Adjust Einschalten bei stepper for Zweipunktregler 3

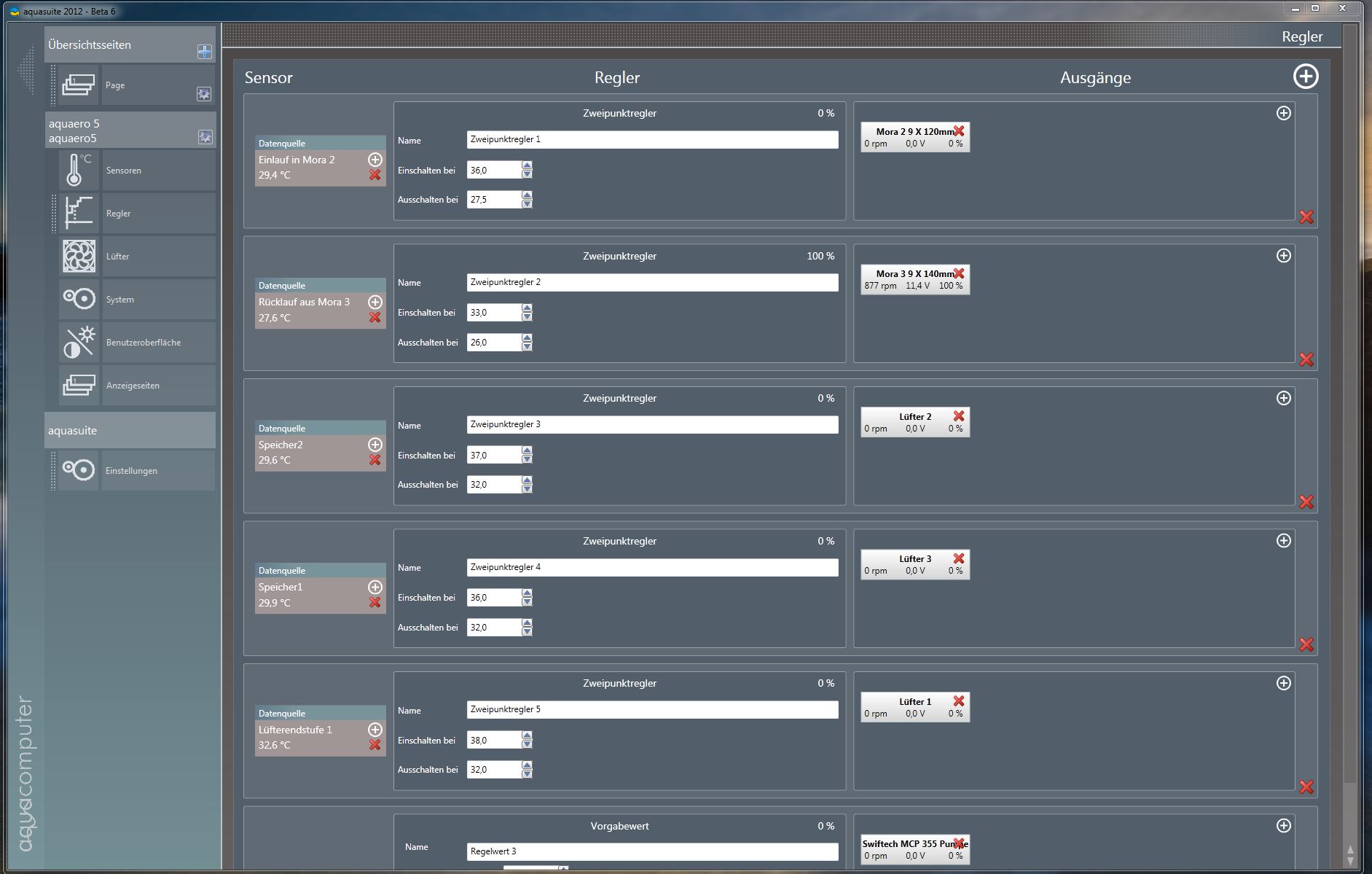point(527,455)
